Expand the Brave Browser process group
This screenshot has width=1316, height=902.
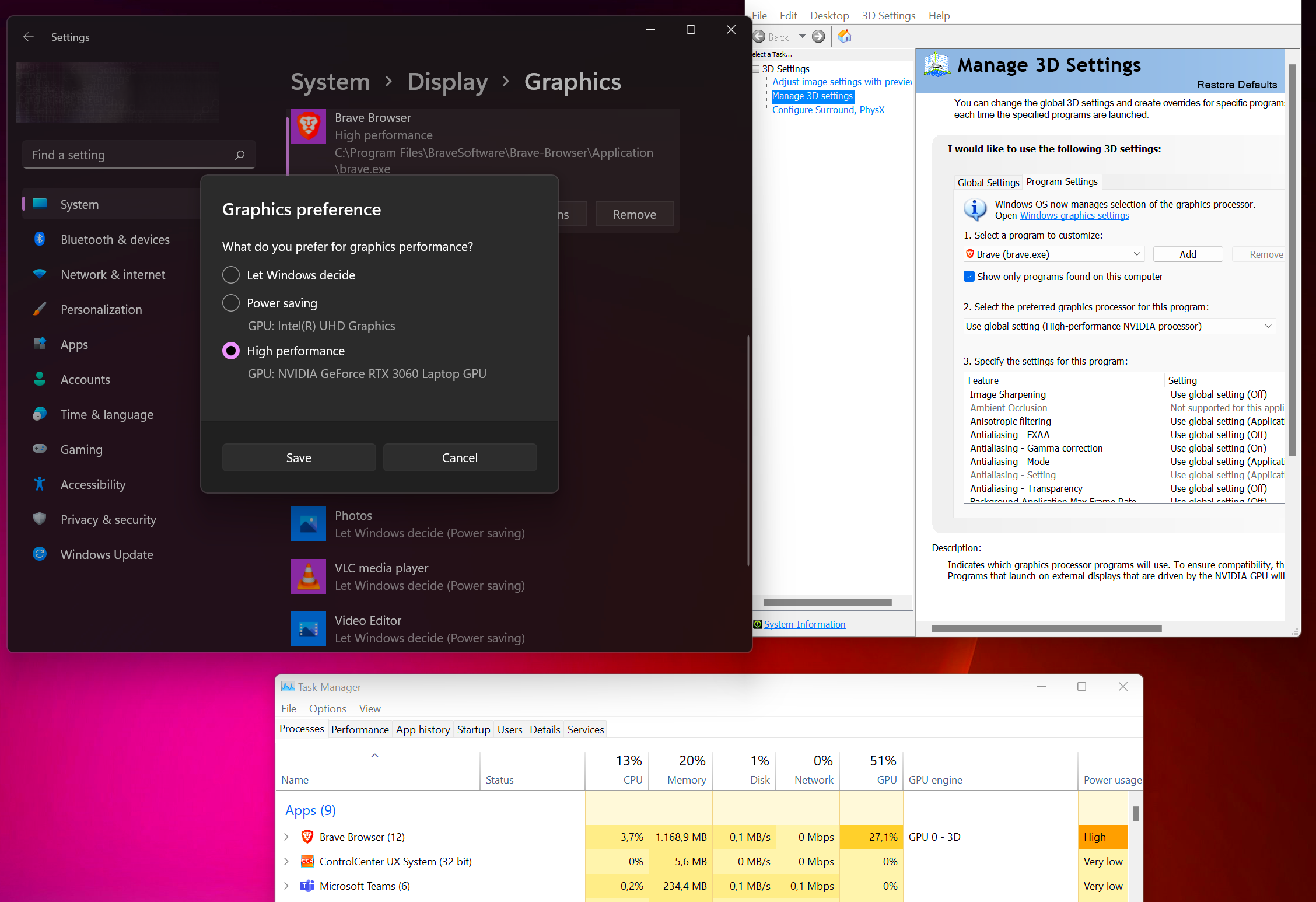point(286,837)
